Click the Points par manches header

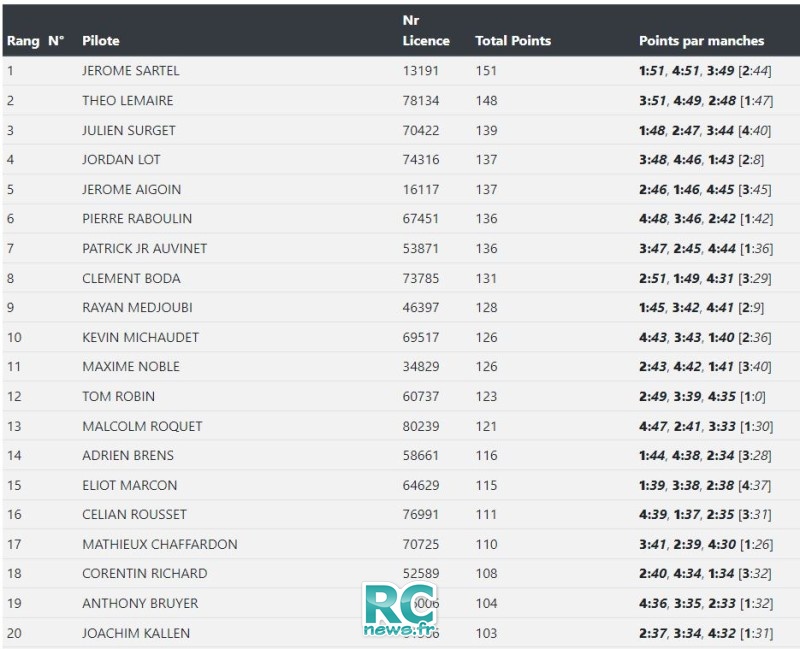pos(702,41)
